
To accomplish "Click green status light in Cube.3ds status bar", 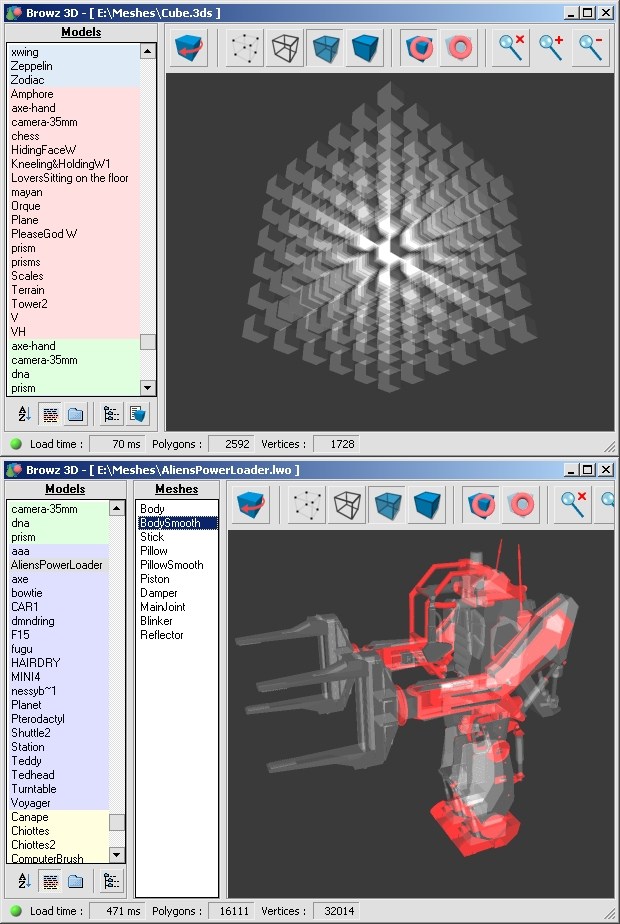I will tap(17, 444).
